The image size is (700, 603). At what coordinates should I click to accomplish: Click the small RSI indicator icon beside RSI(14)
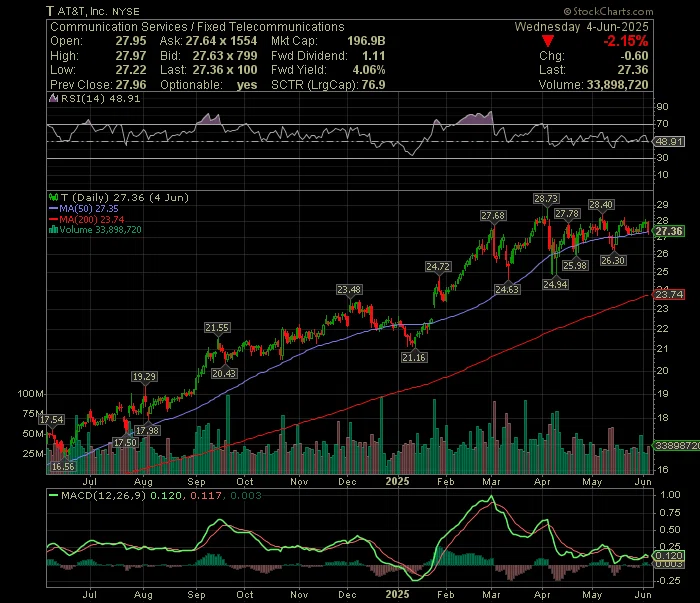click(x=54, y=98)
